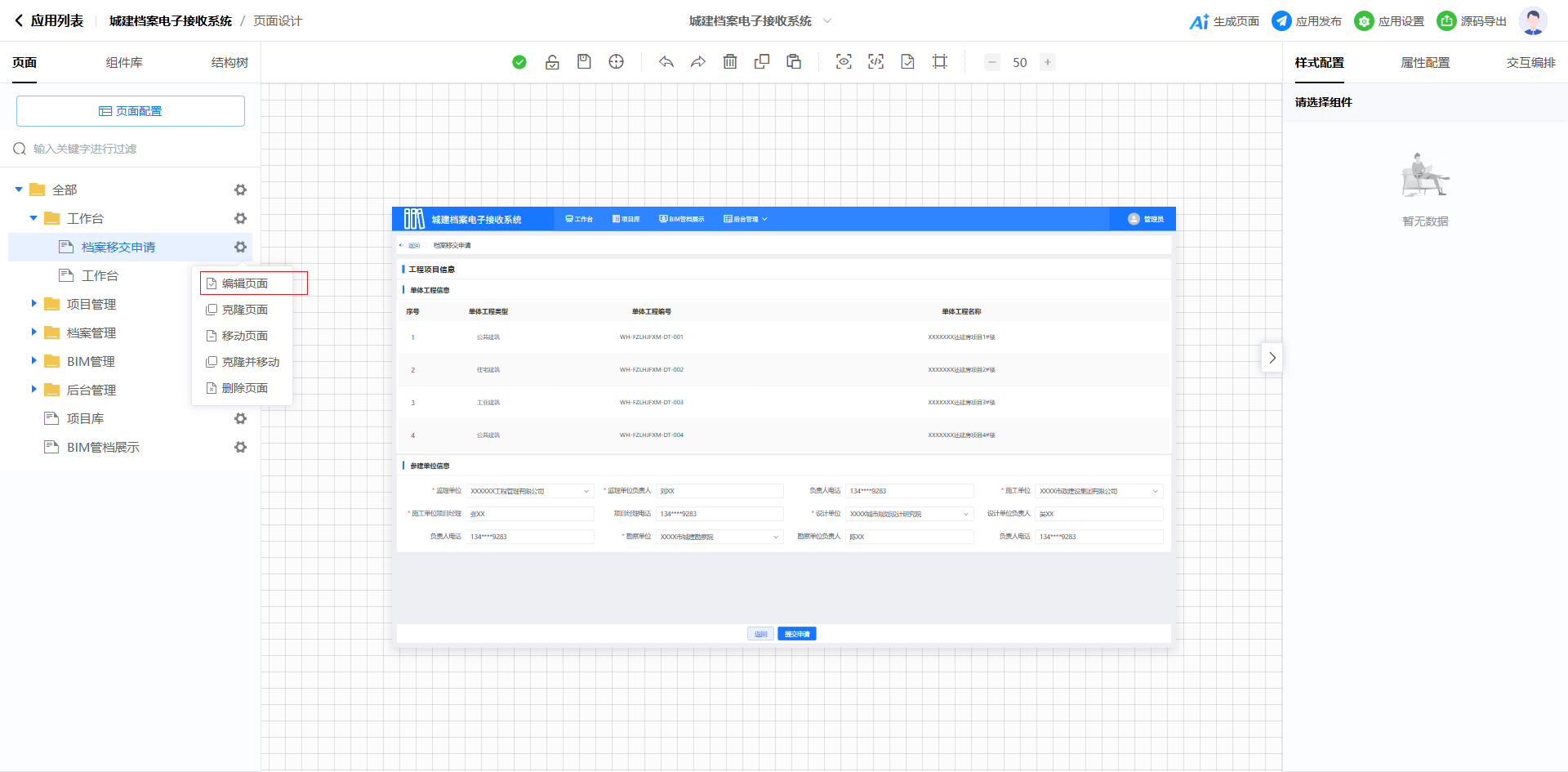Click the undo arrow in the toolbar
1568x772 pixels.
[x=666, y=62]
